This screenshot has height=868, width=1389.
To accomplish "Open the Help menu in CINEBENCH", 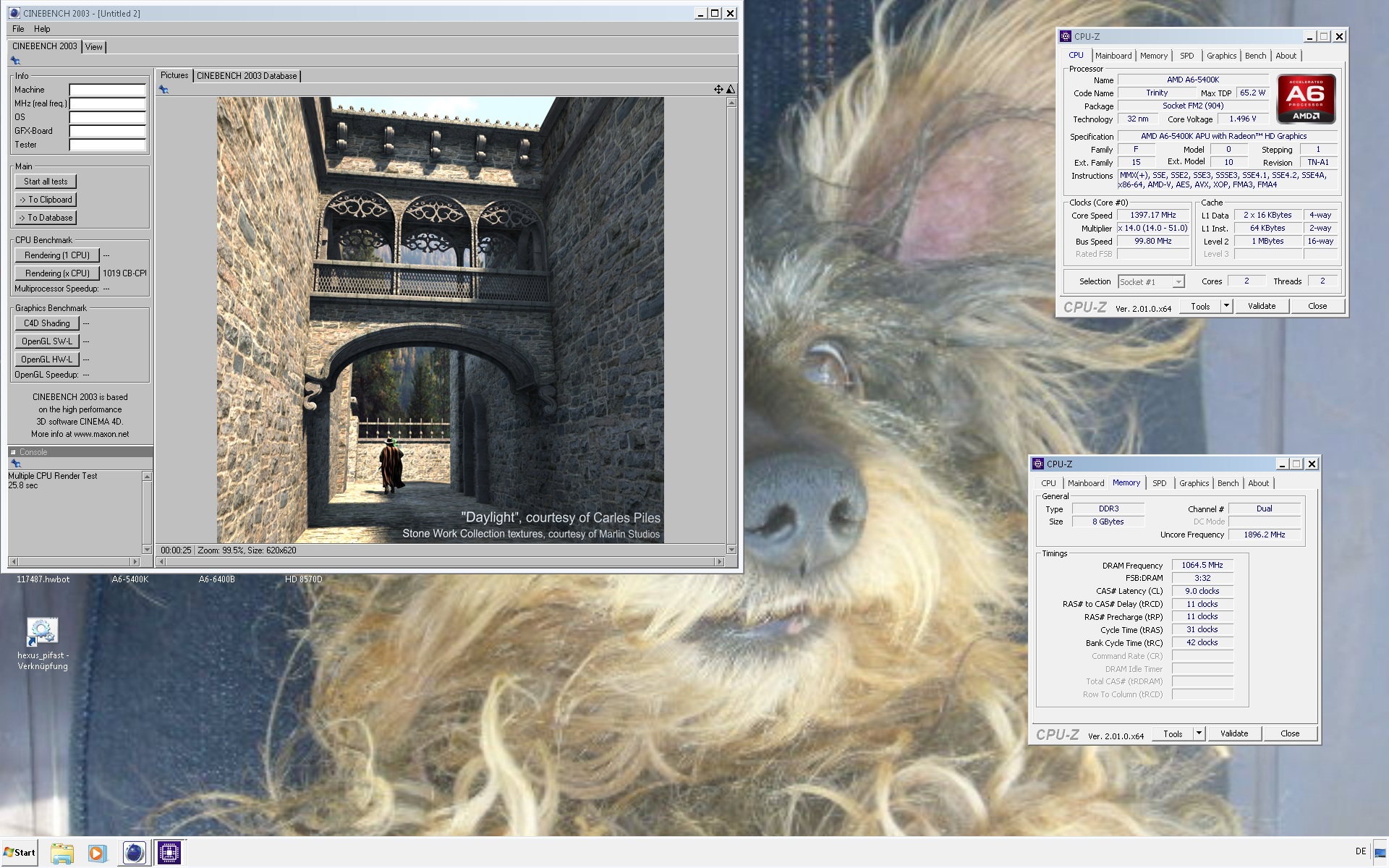I will point(42,29).
